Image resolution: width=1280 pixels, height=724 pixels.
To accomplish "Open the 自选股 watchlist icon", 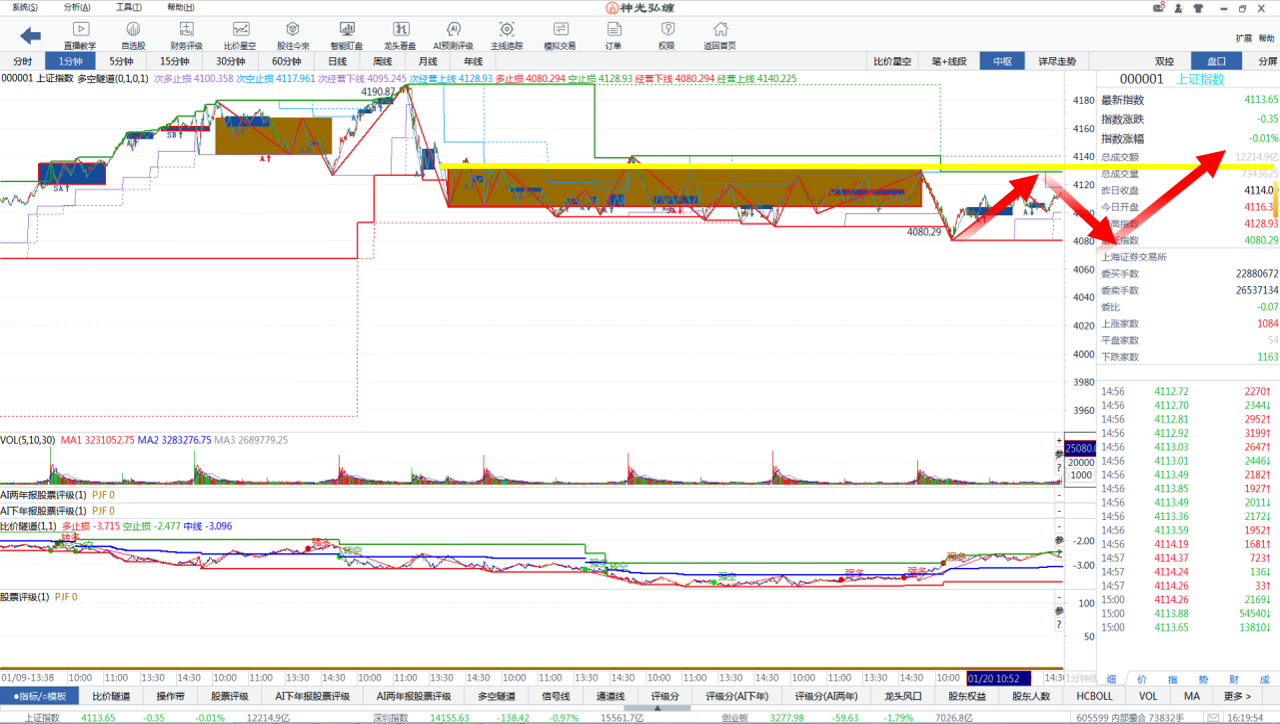I will 133,35.
